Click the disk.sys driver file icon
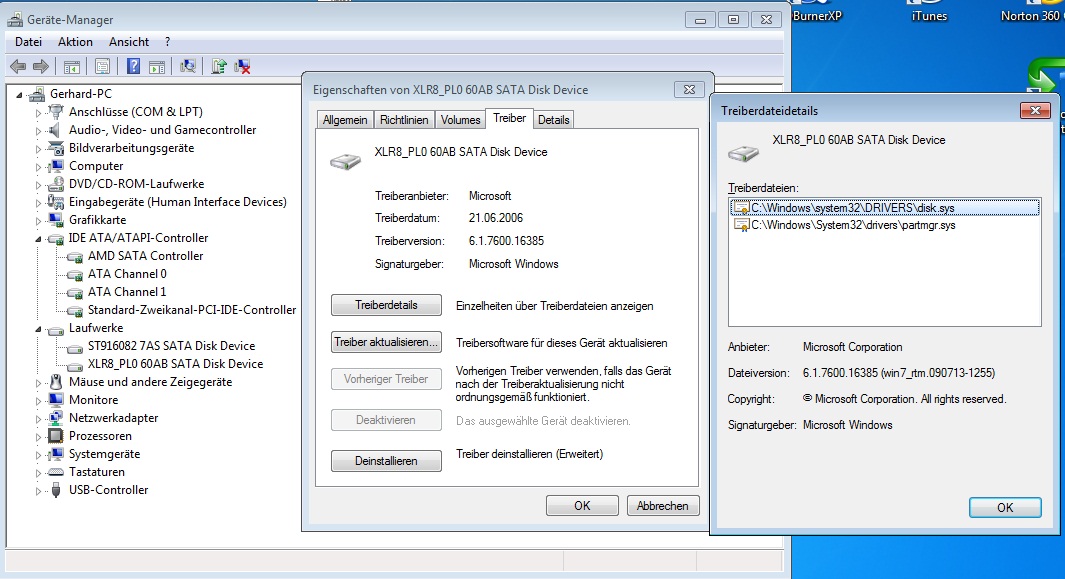 coord(740,208)
